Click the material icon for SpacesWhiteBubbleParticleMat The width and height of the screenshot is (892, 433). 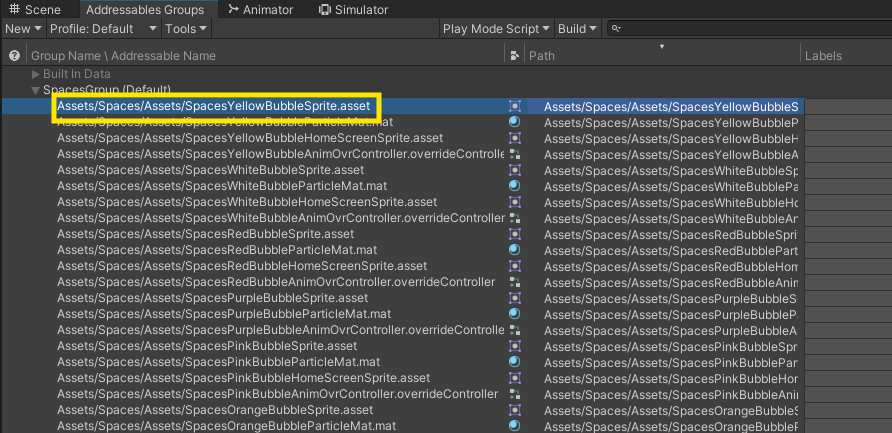[x=515, y=186]
